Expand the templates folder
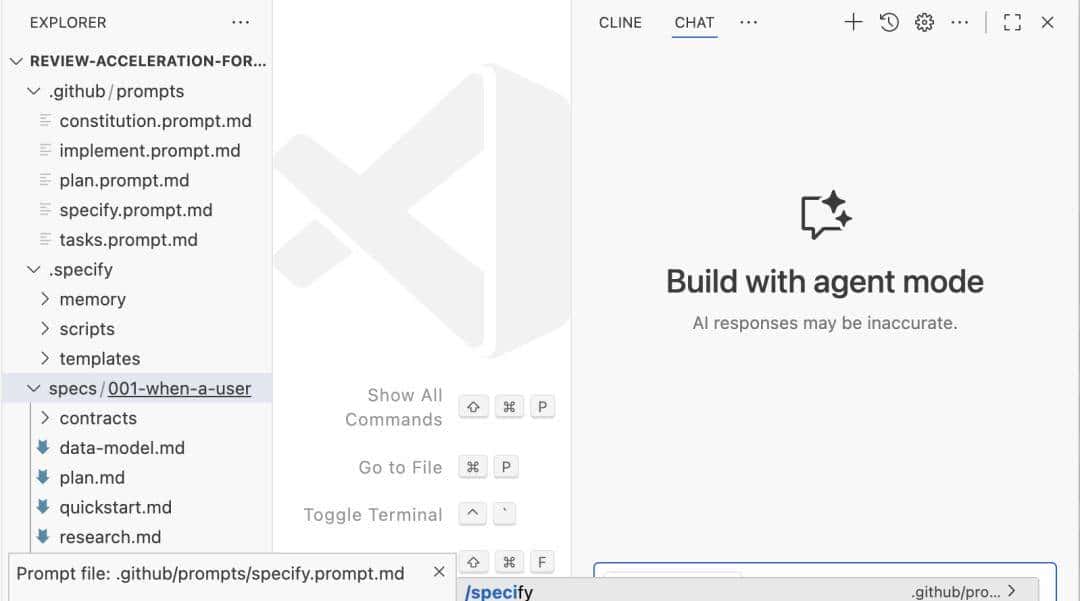Screen dimensions: 1080x601 pyautogui.click(x=99, y=359)
